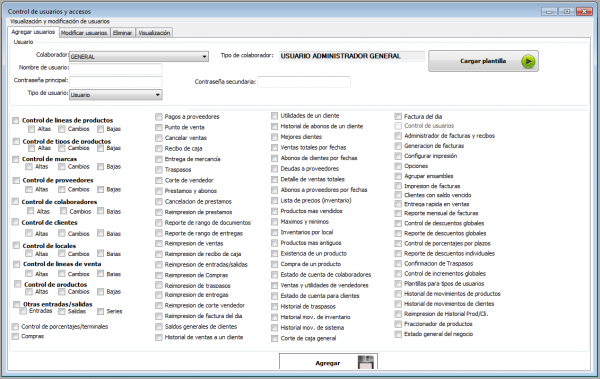Enable Productos mas vendidos checkbox
The image size is (600, 379).
(x=274, y=211)
